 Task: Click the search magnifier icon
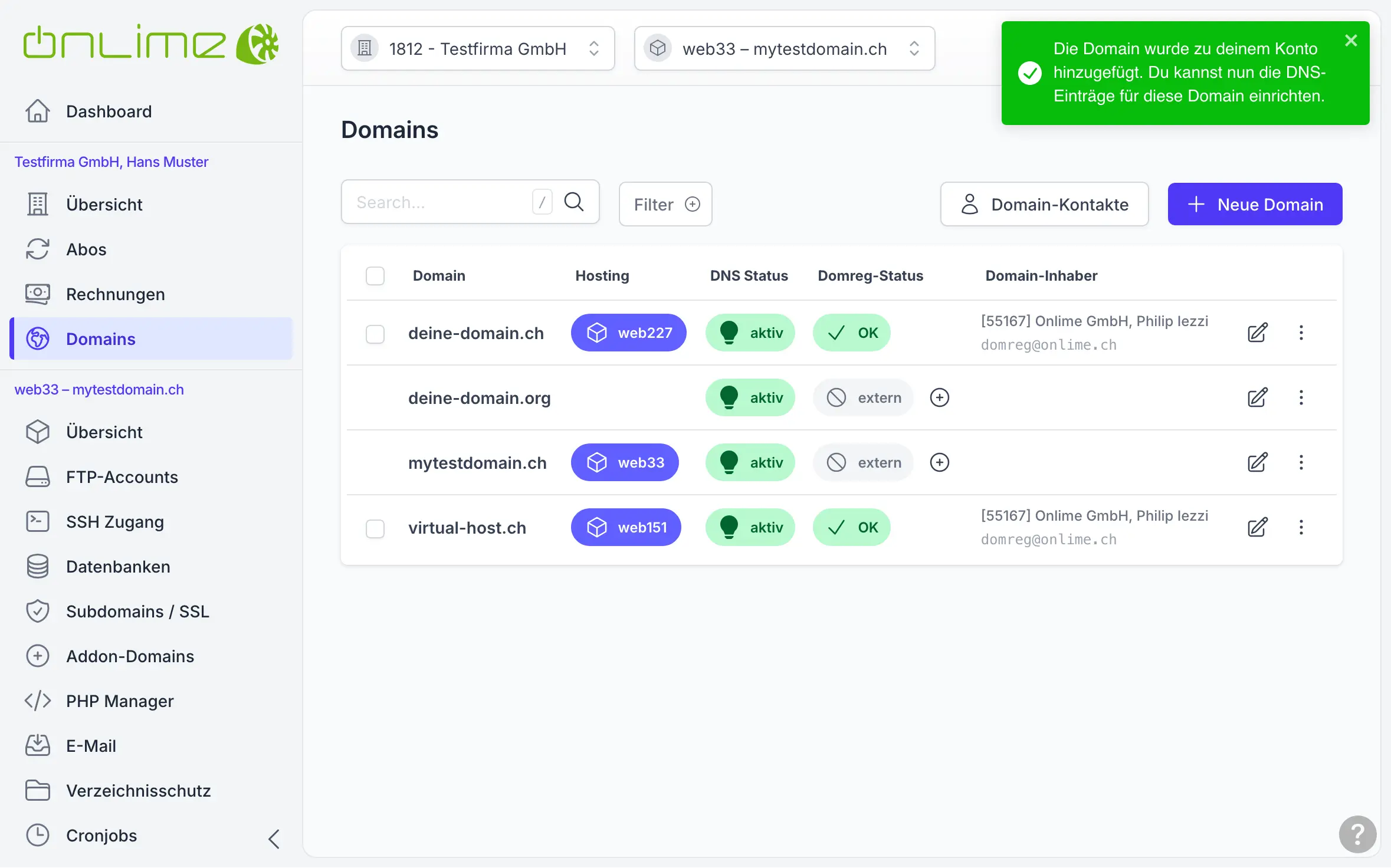click(573, 202)
